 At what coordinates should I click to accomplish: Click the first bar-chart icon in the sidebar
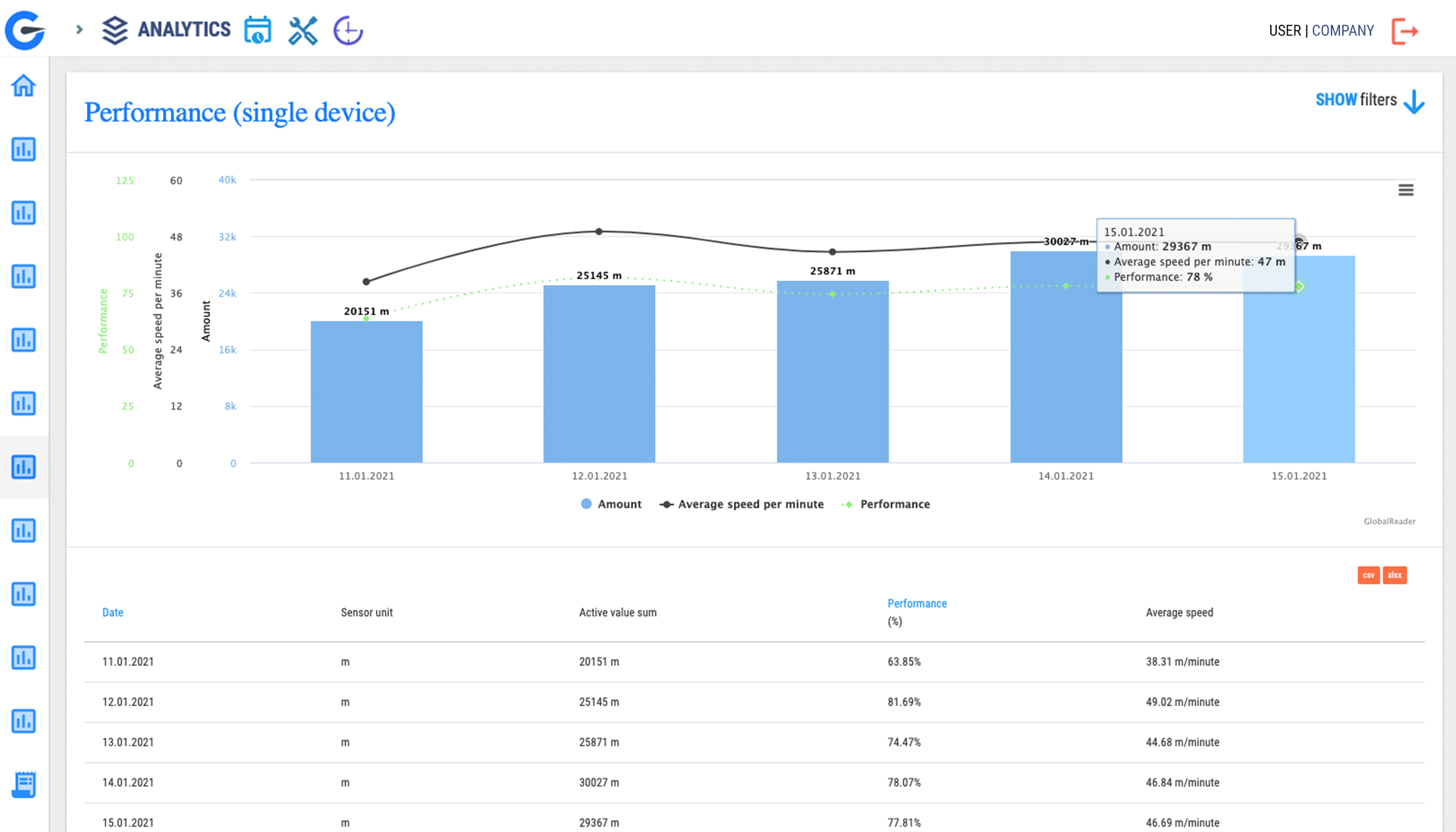24,149
